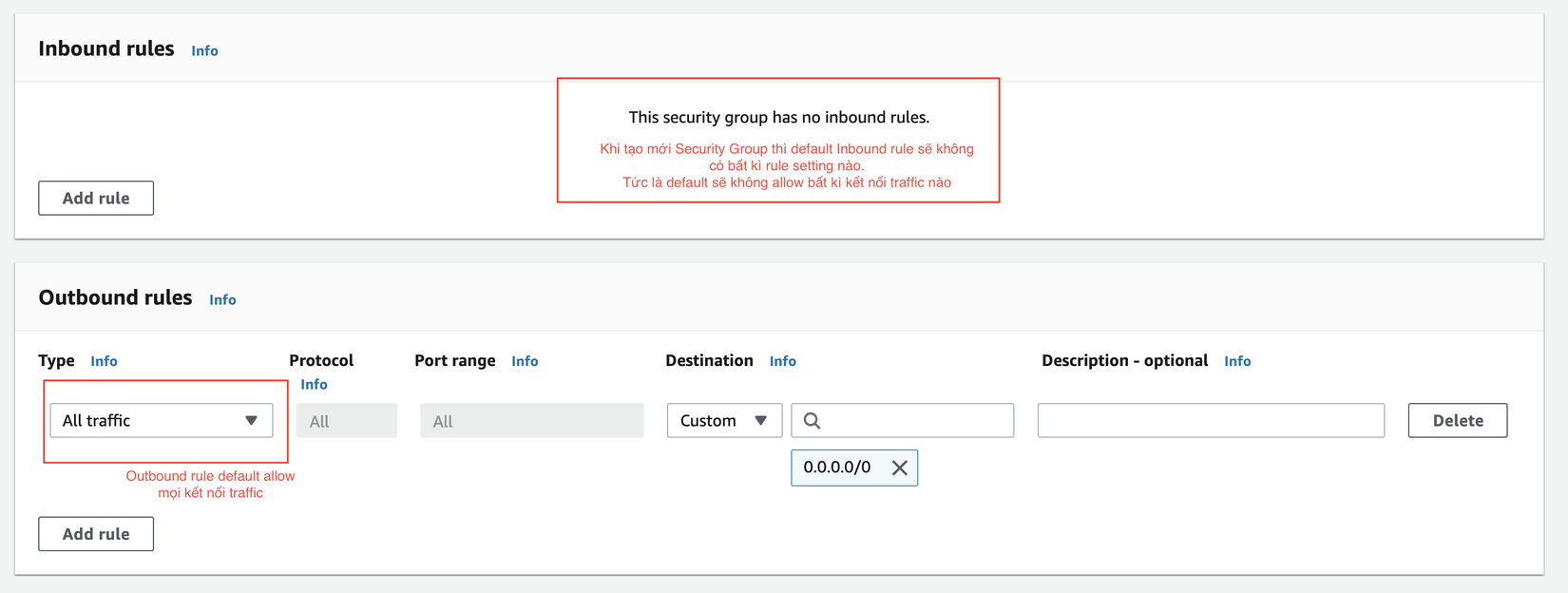Viewport: 1568px width, 593px height.
Task: Click the Info link next to Type
Action: coord(104,361)
